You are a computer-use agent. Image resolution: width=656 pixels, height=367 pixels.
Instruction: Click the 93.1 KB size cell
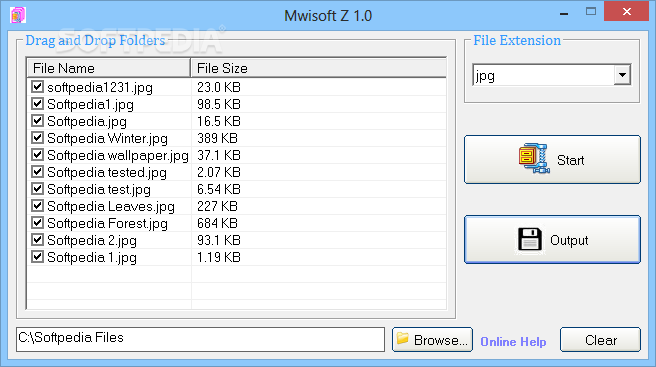click(219, 240)
